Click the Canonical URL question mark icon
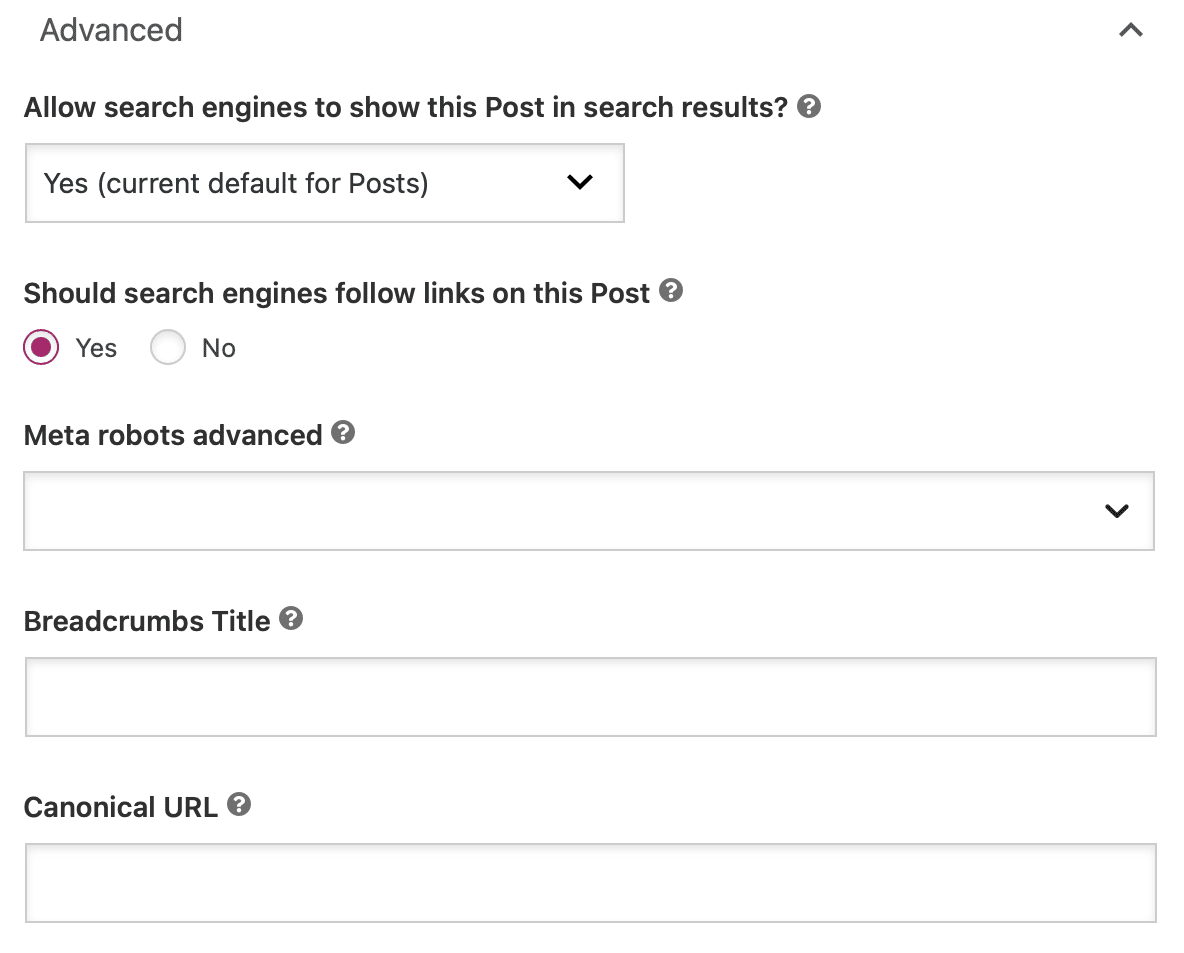1184x953 pixels. tap(238, 805)
